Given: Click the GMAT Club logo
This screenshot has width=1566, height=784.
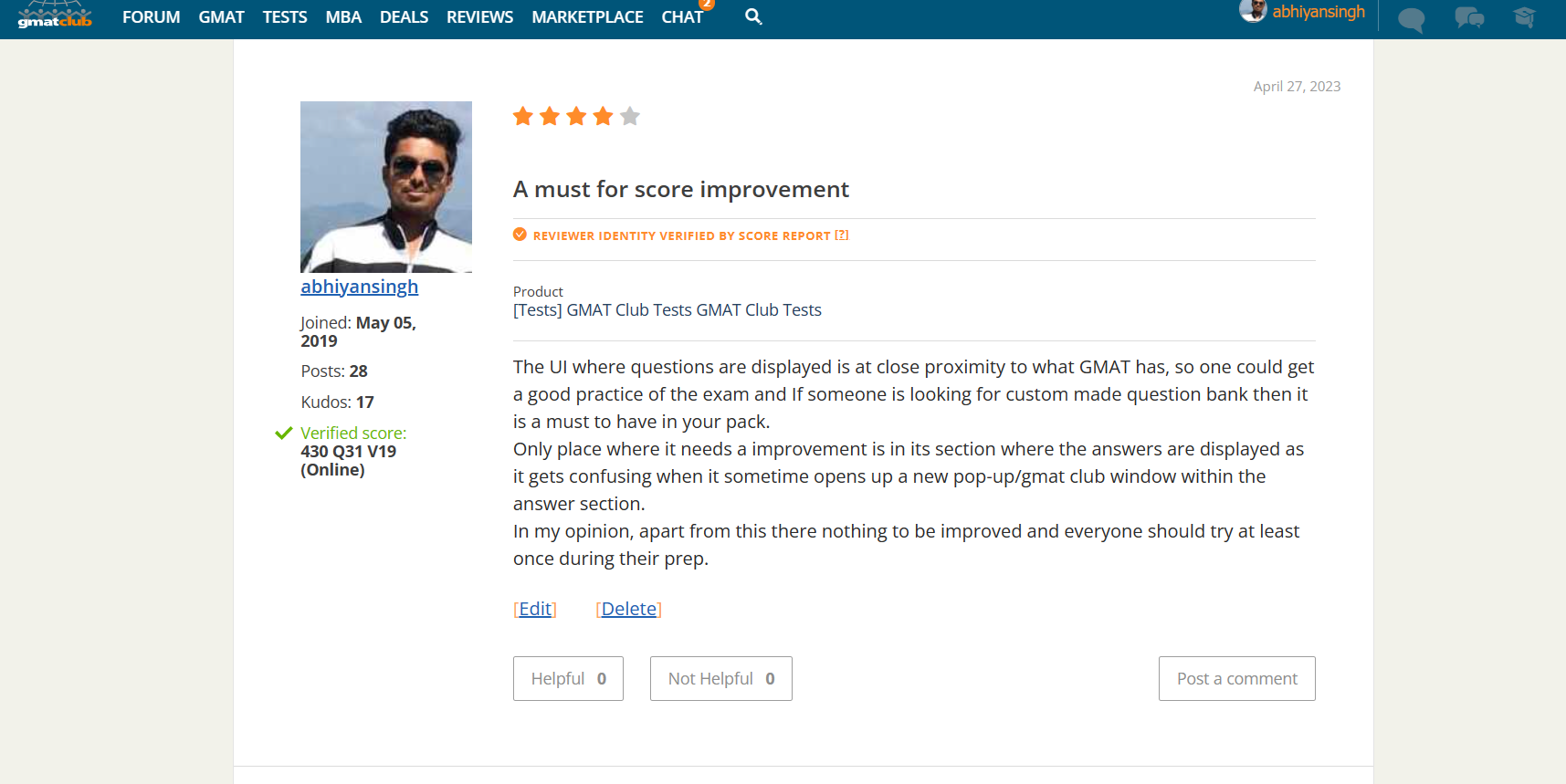Looking at the screenshot, I should (x=55, y=16).
